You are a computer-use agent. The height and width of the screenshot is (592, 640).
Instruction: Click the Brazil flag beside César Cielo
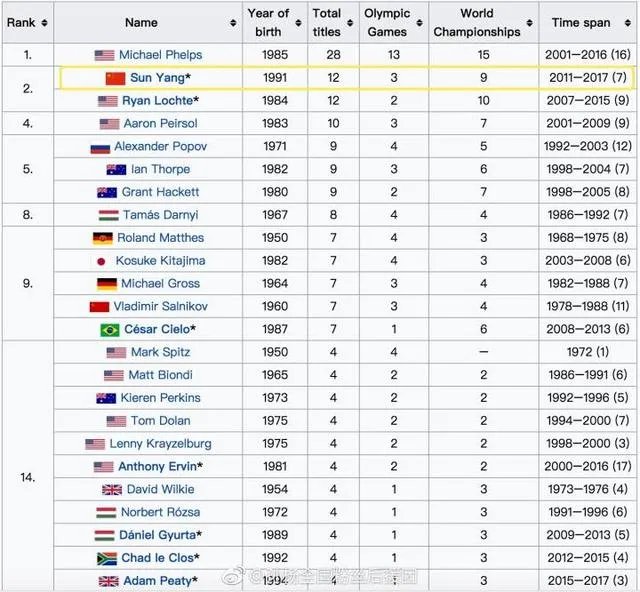tap(110, 329)
